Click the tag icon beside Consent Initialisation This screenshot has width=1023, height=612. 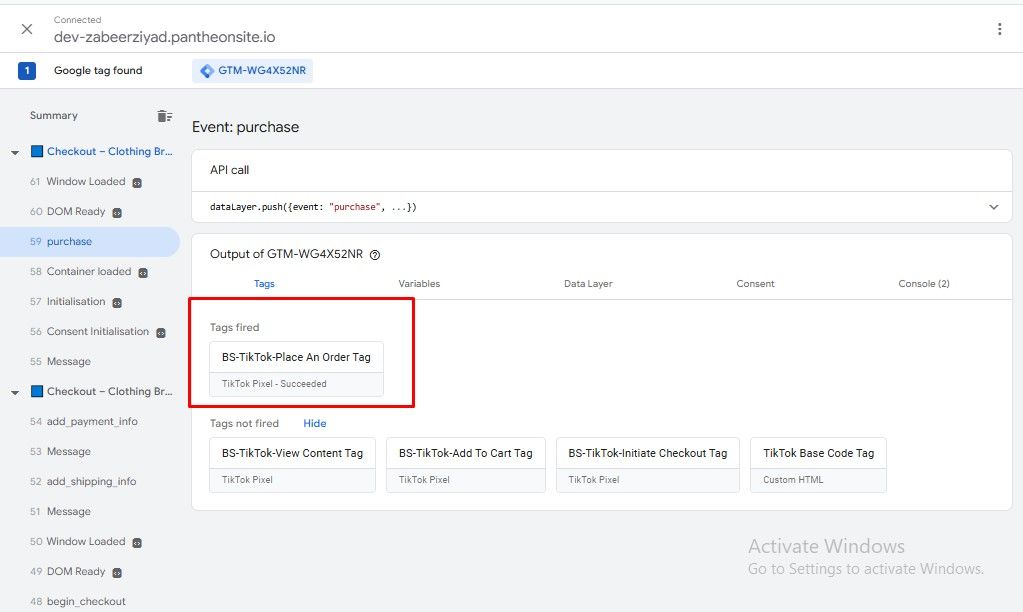(x=160, y=333)
